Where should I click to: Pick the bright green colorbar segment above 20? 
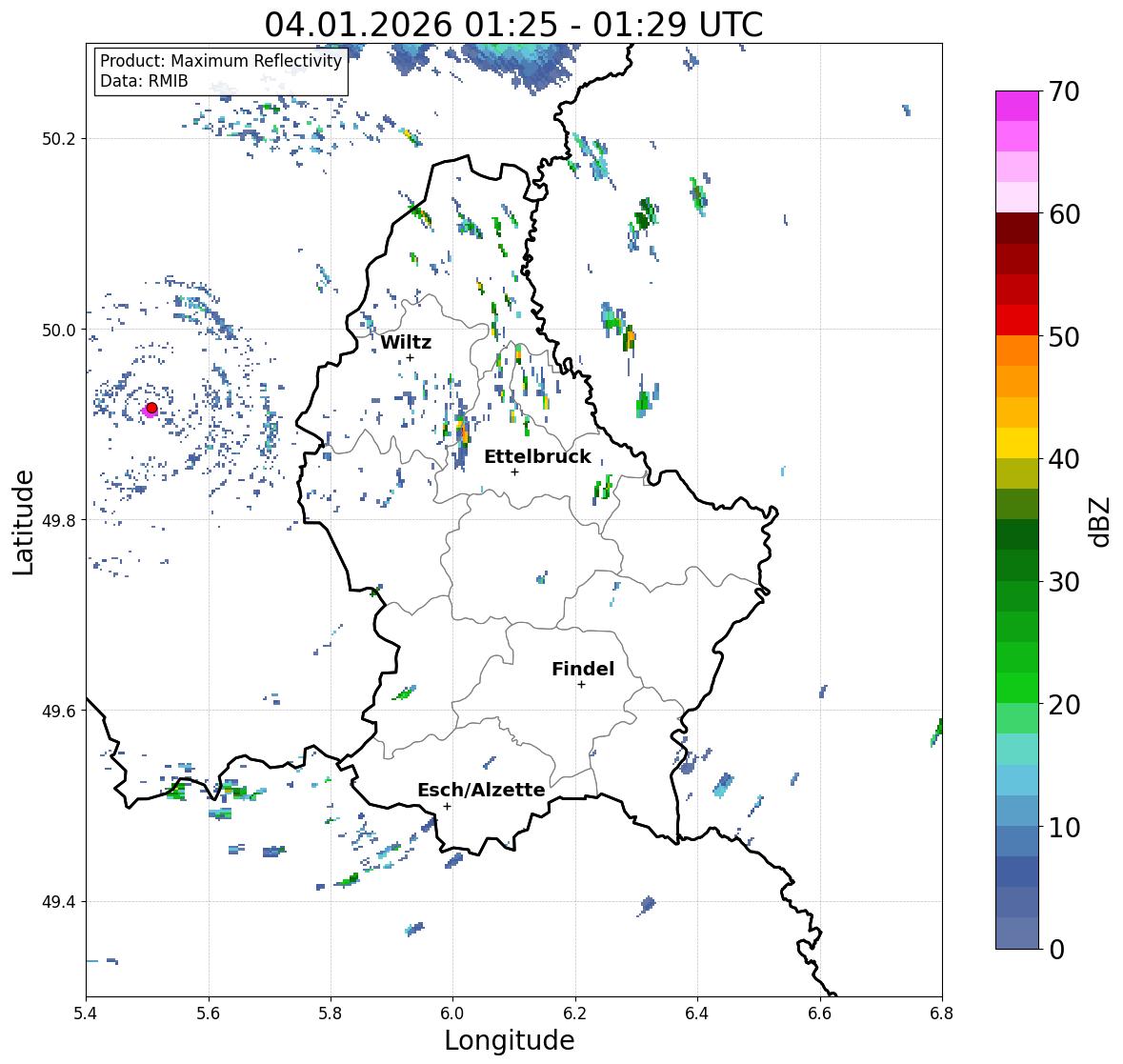pyautogui.click(x=1017, y=688)
